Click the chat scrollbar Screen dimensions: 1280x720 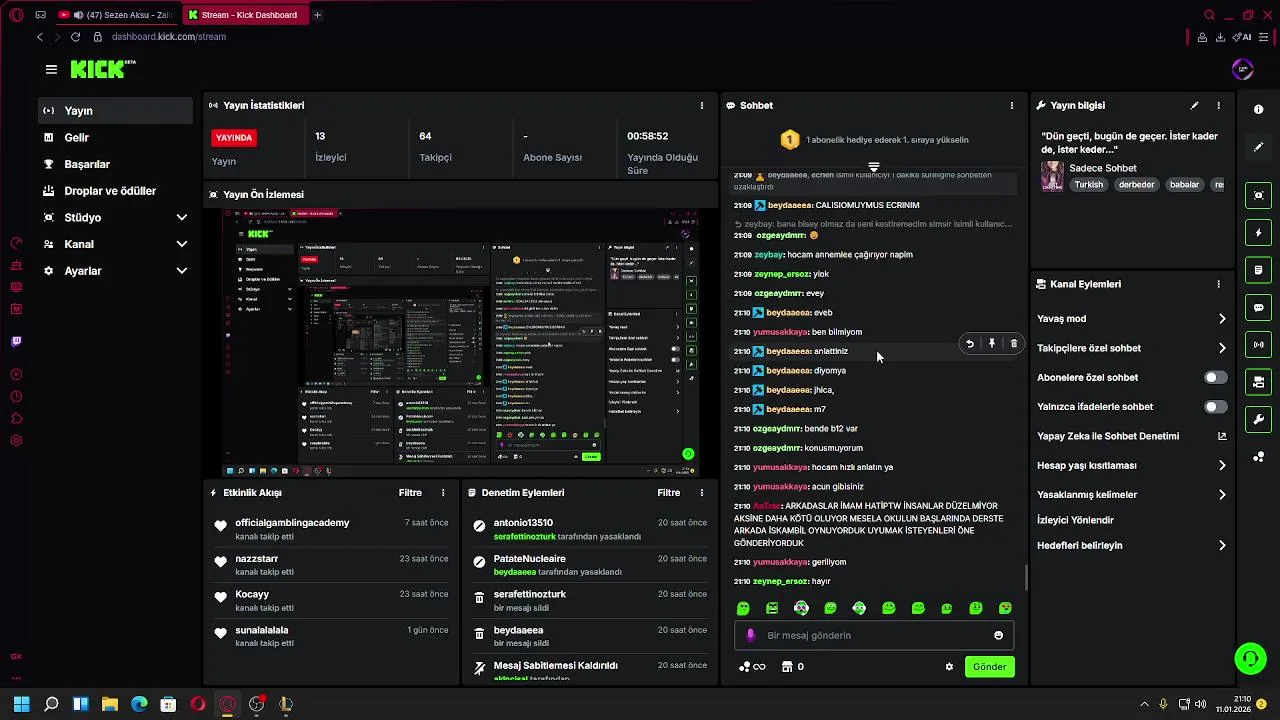point(1026,577)
